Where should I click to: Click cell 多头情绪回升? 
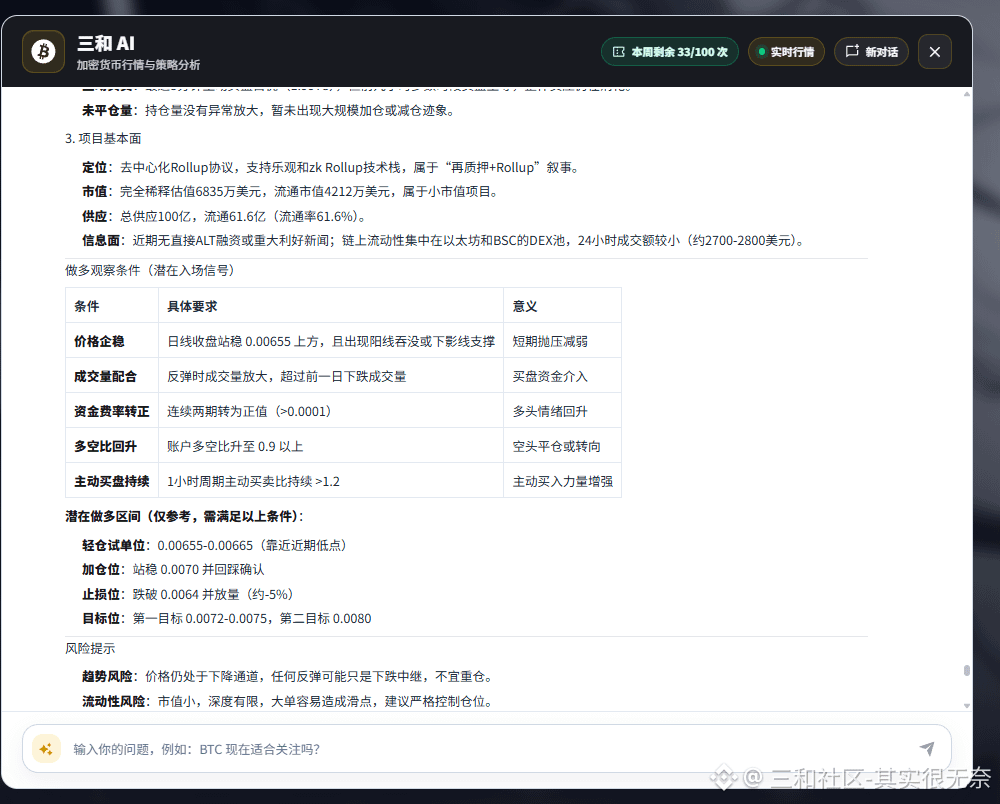click(x=562, y=411)
